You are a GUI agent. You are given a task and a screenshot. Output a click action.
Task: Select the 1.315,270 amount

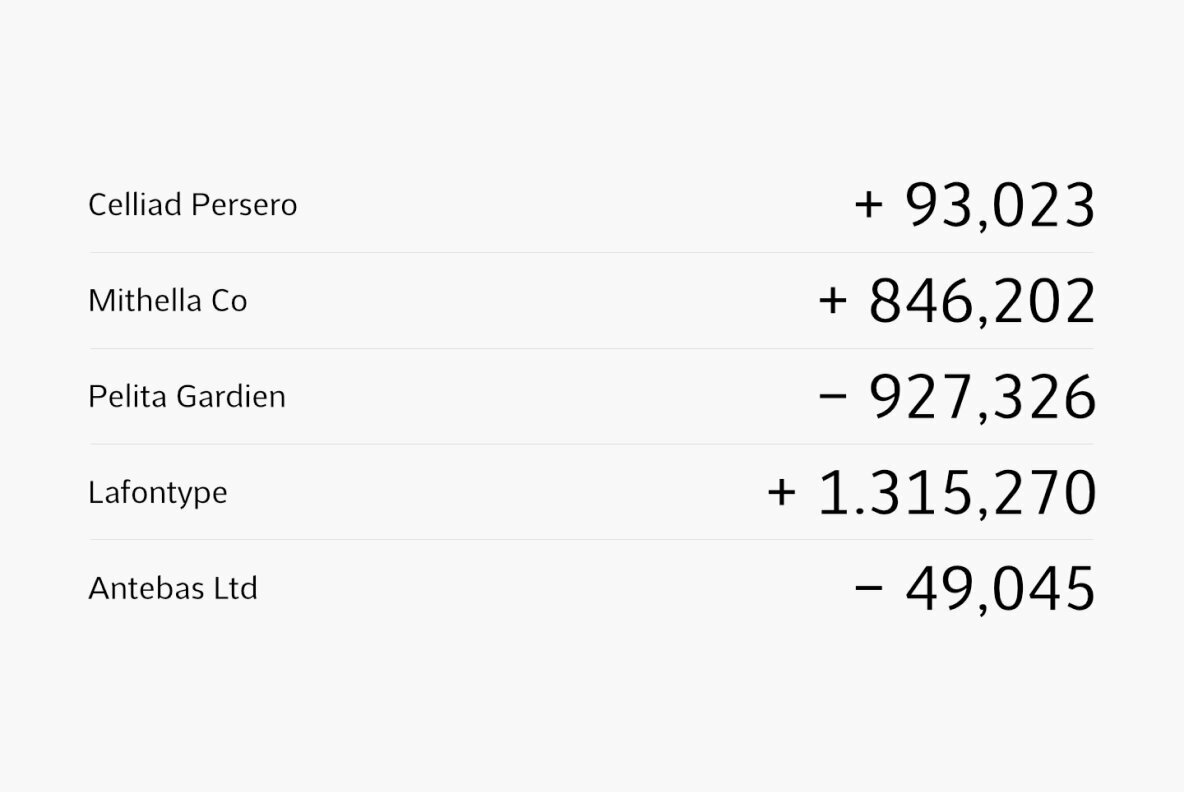click(x=957, y=493)
